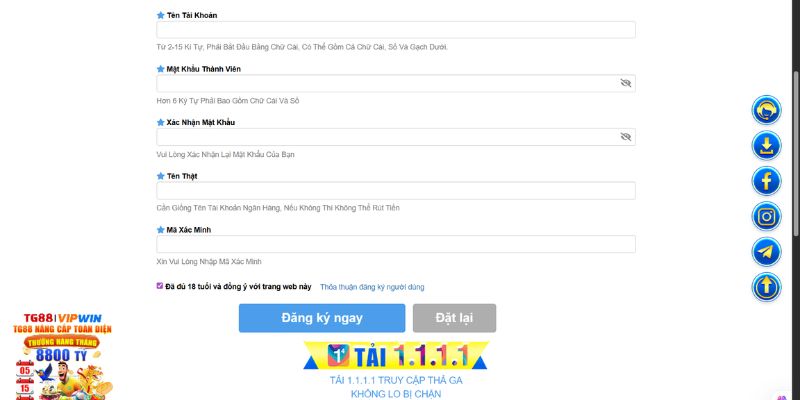Click the Tên Tài Khoản label
This screenshot has height=400, width=800.
click(192, 15)
